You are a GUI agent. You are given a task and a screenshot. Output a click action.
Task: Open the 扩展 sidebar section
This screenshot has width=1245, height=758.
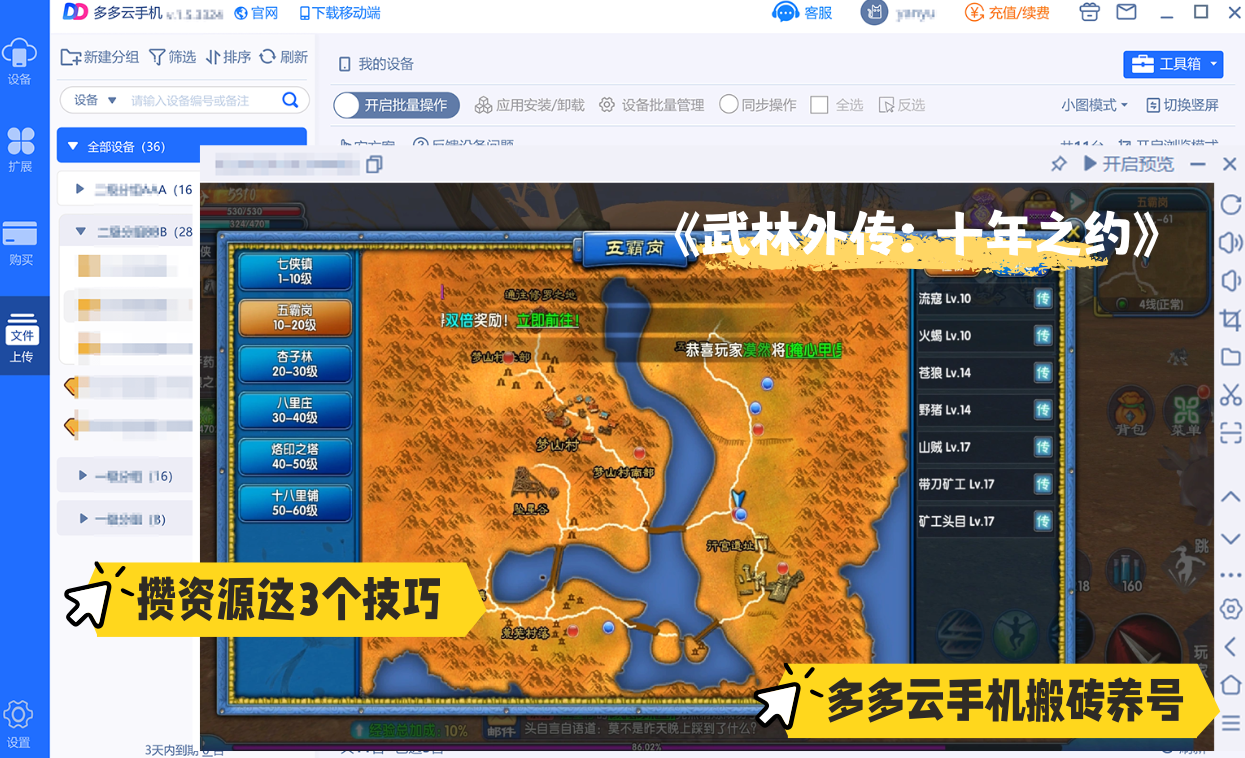(20, 149)
